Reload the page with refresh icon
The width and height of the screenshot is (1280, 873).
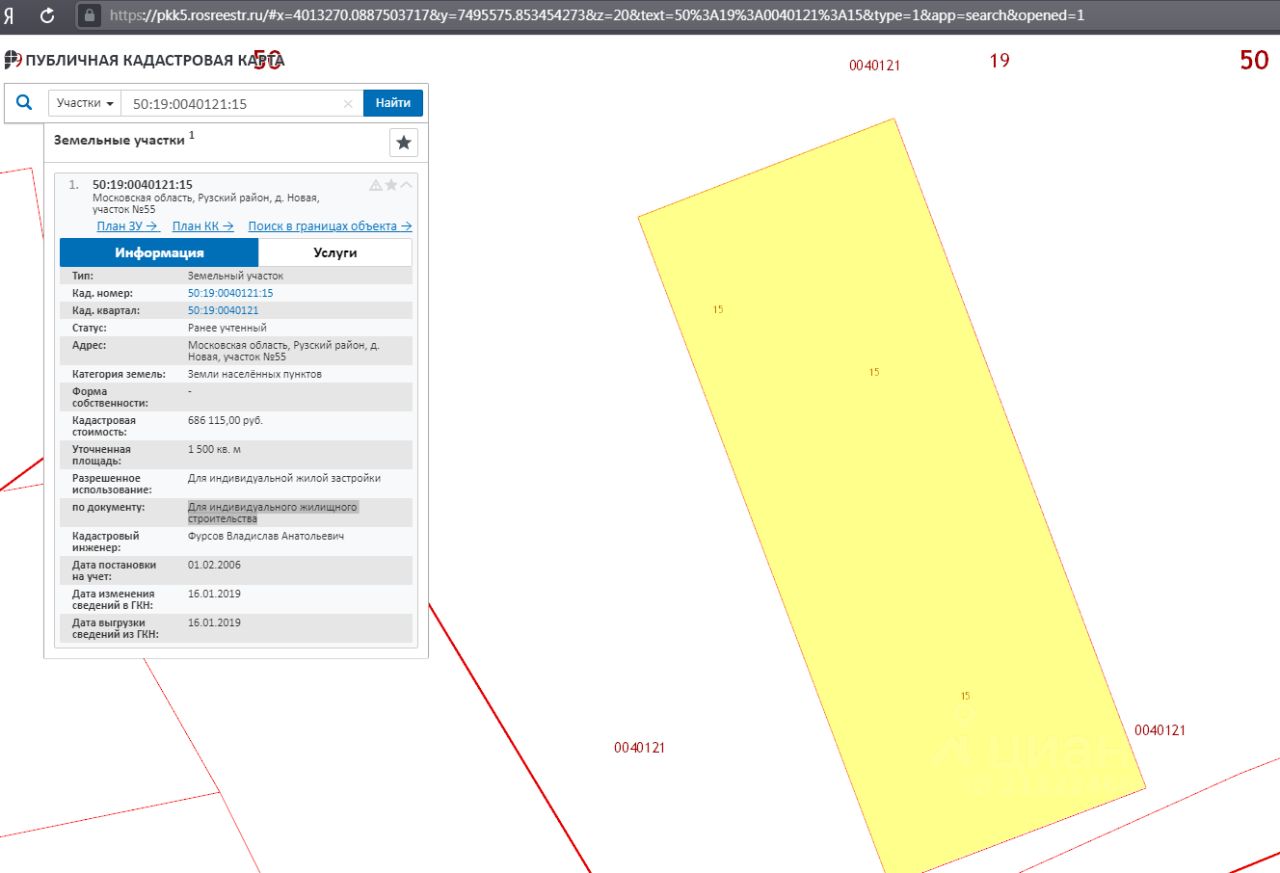pos(47,16)
